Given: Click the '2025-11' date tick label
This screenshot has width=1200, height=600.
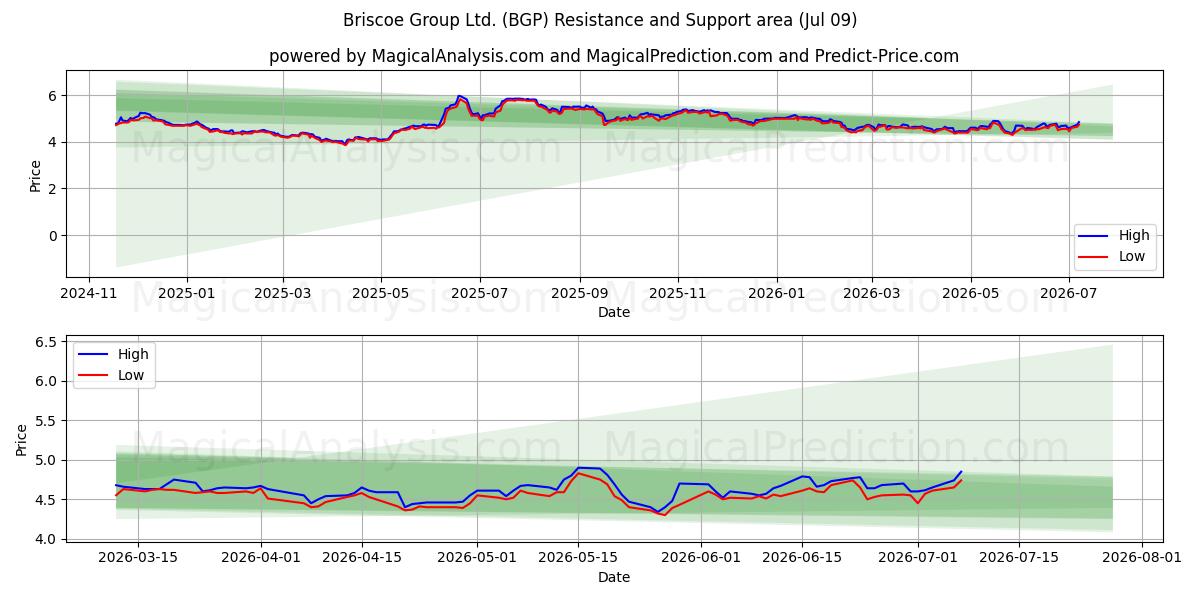Looking at the screenshot, I should [x=678, y=293].
